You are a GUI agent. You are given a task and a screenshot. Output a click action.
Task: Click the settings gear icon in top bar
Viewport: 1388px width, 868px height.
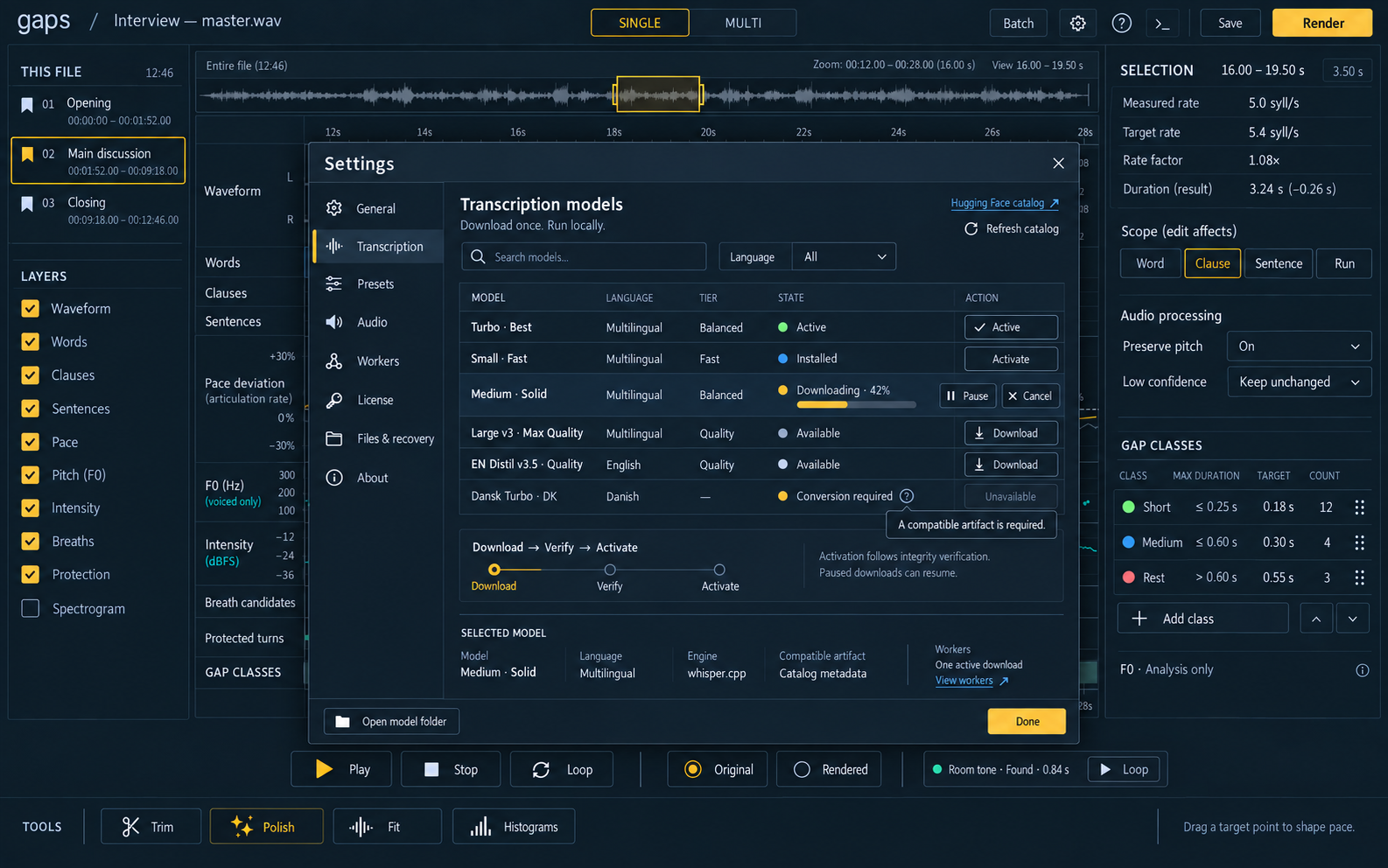[1078, 24]
